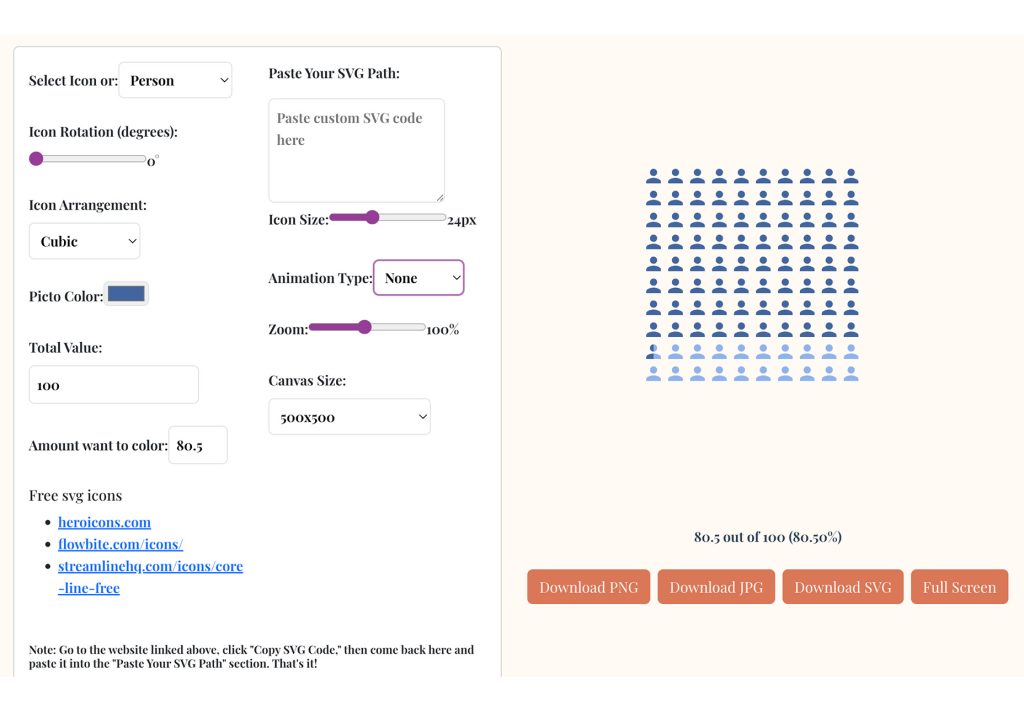Click the Download JPG button
The height and width of the screenshot is (706, 1024).
pyautogui.click(x=716, y=586)
